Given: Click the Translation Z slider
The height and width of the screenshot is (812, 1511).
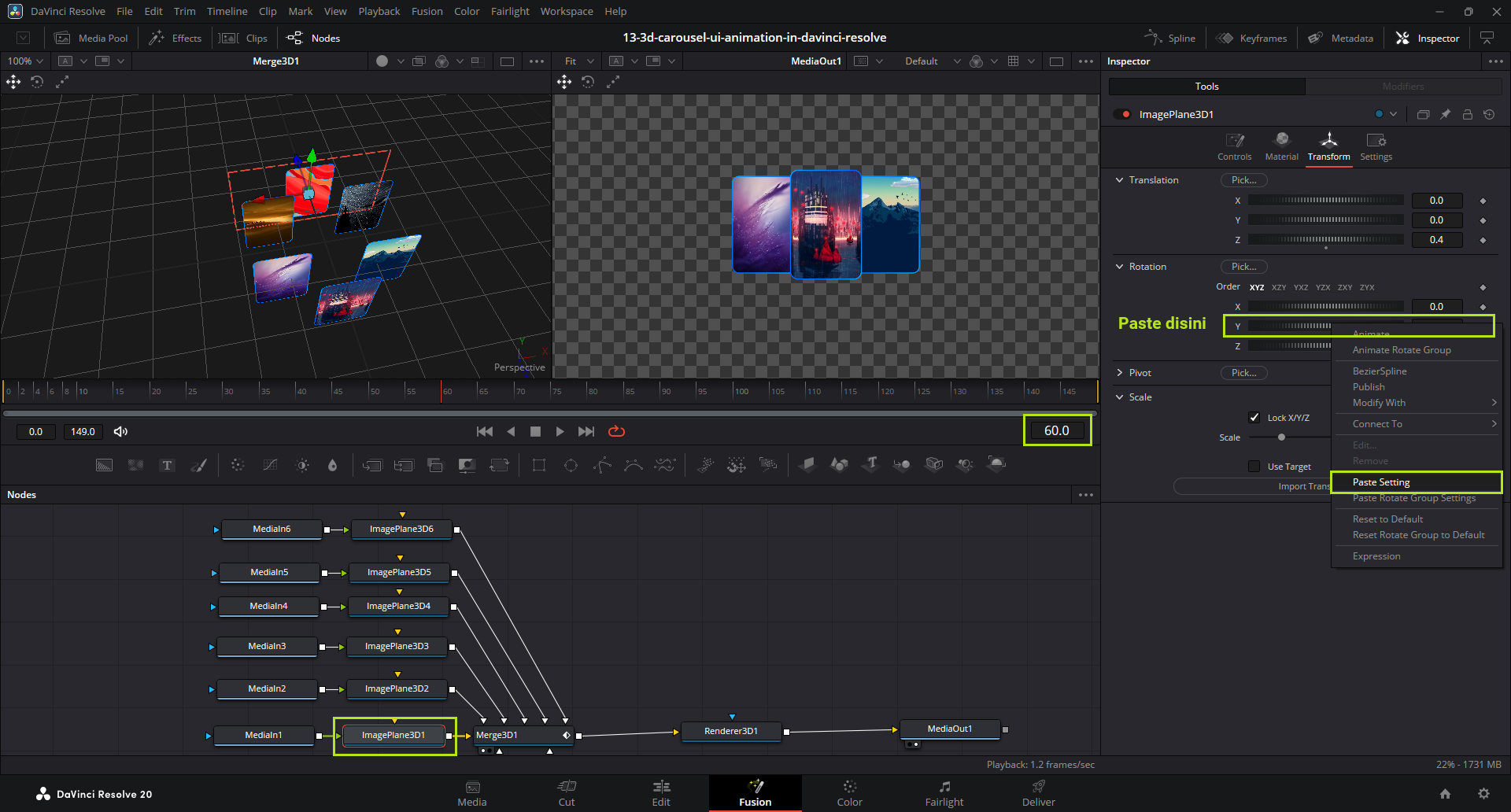Looking at the screenshot, I should click(x=1325, y=240).
